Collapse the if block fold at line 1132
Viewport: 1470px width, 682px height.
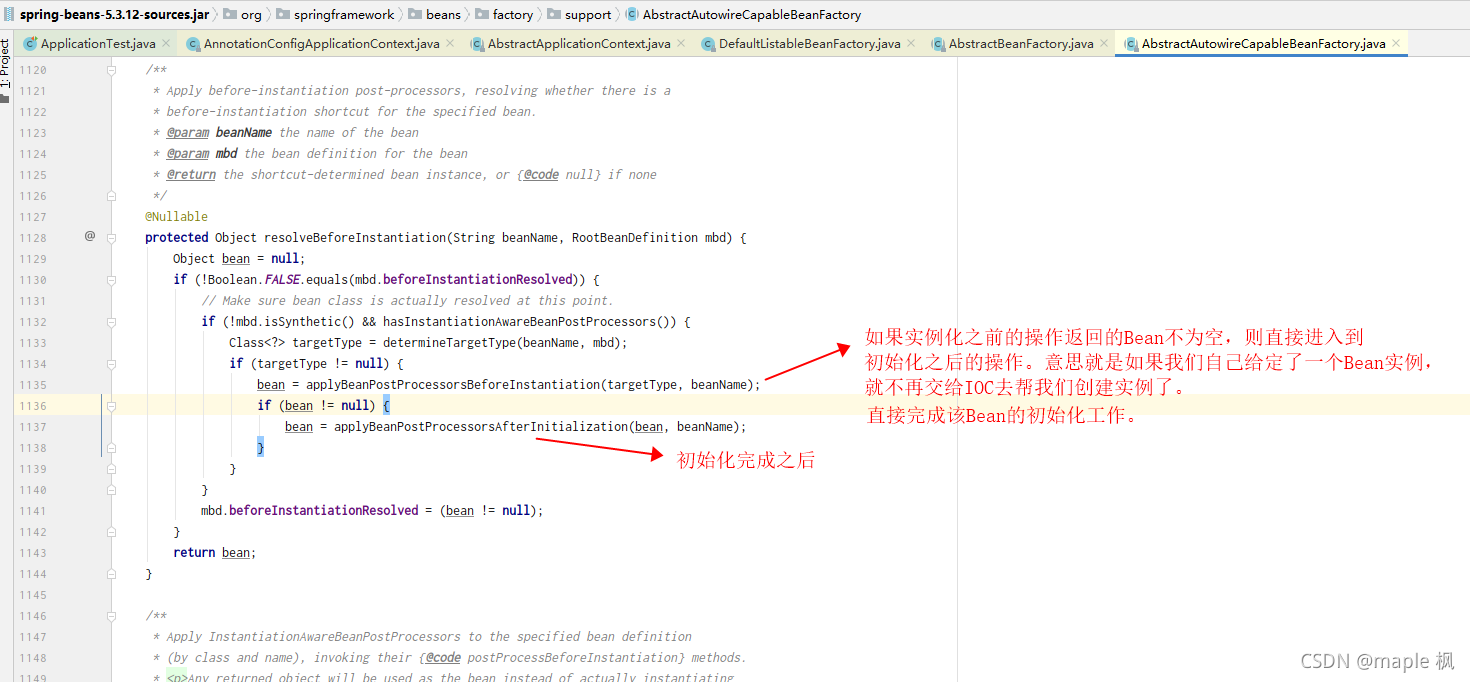tap(110, 321)
